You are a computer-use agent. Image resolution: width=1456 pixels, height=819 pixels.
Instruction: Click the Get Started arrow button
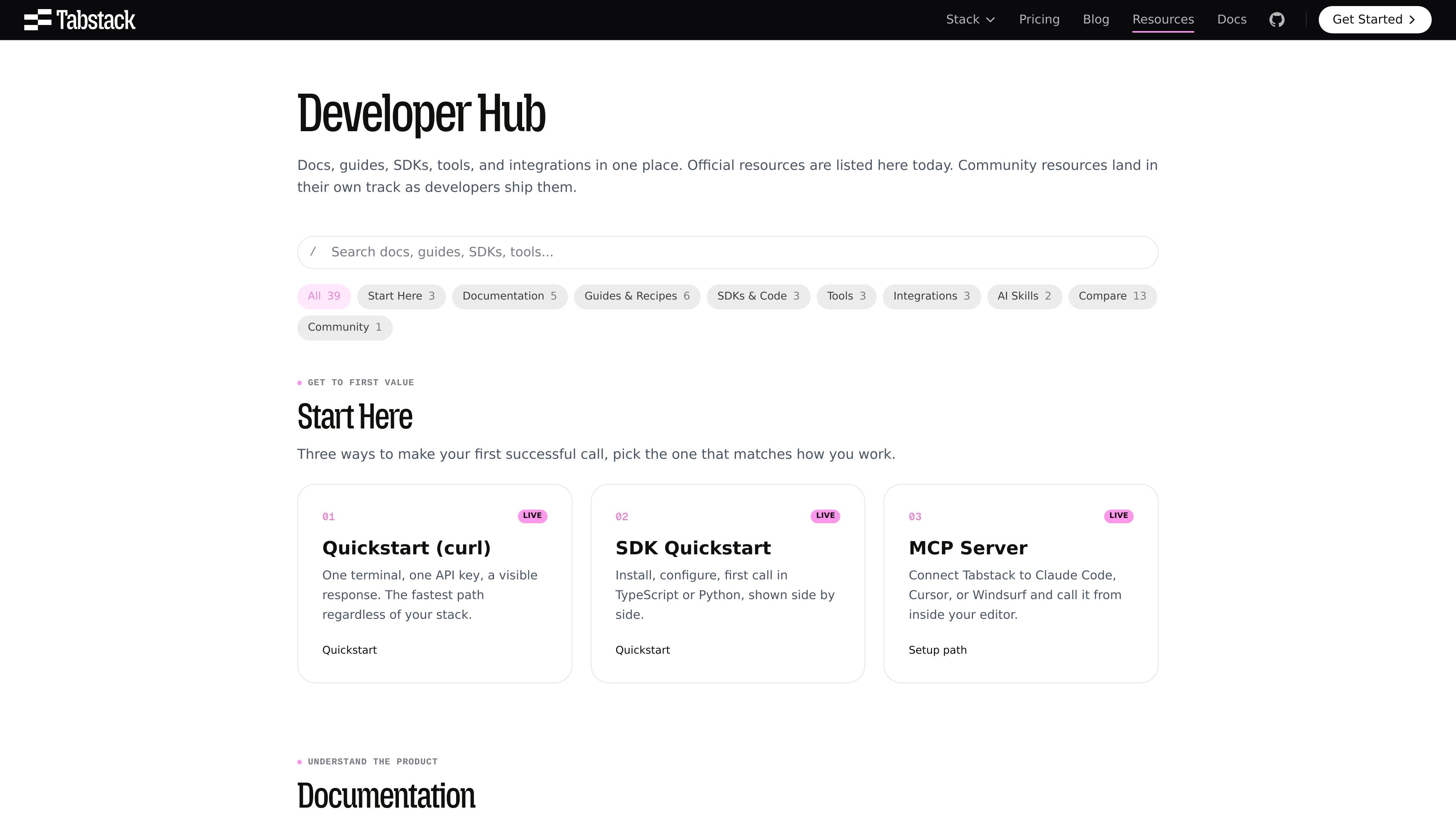tap(1374, 20)
